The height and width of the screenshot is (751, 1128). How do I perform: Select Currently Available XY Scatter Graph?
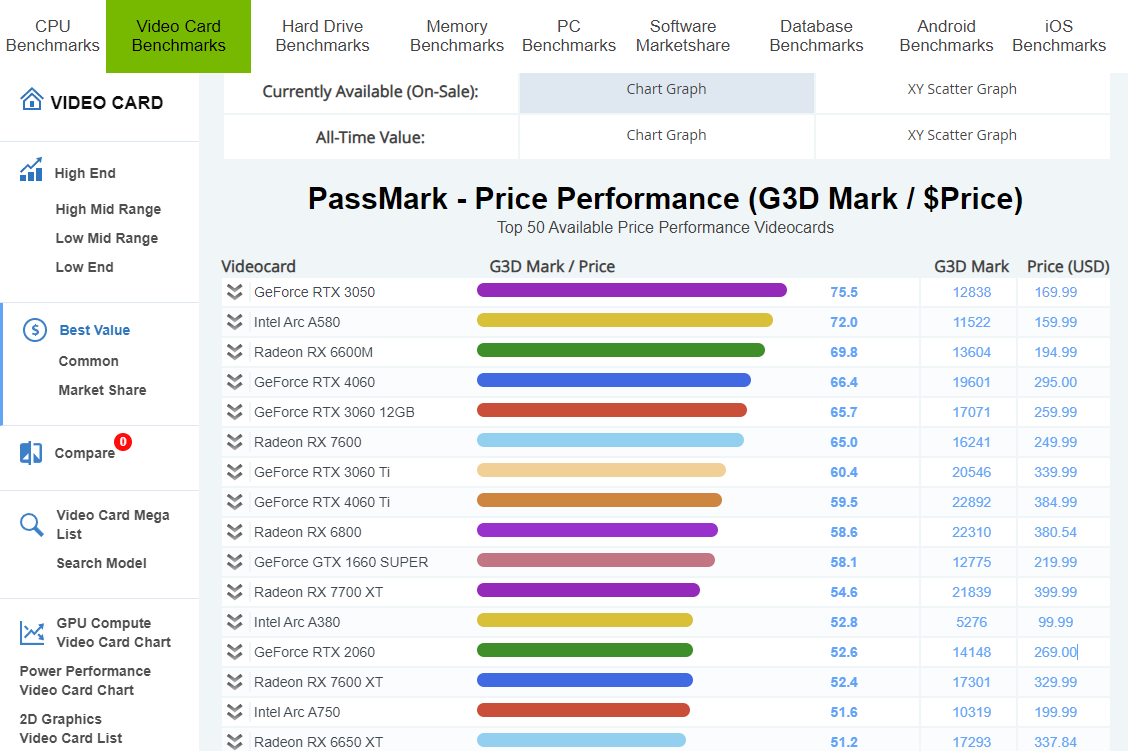[962, 91]
